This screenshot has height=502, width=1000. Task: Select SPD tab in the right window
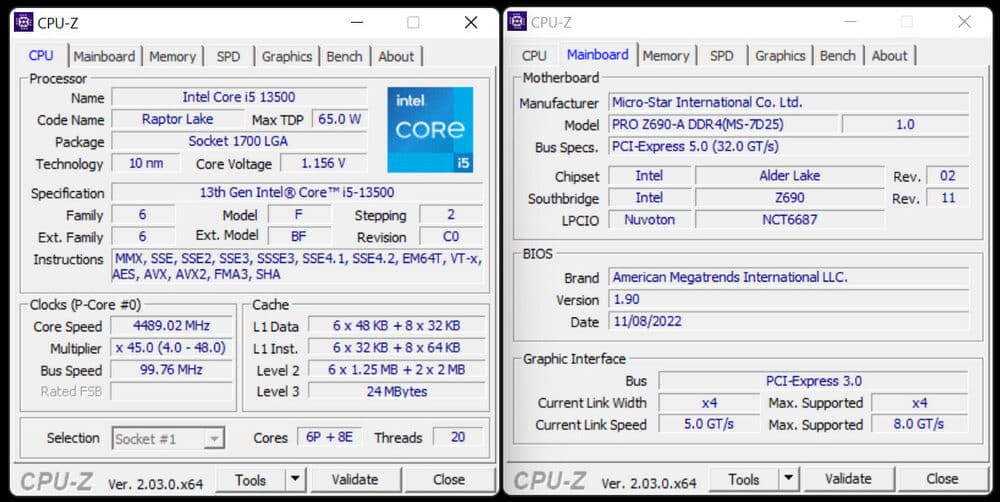click(x=722, y=55)
